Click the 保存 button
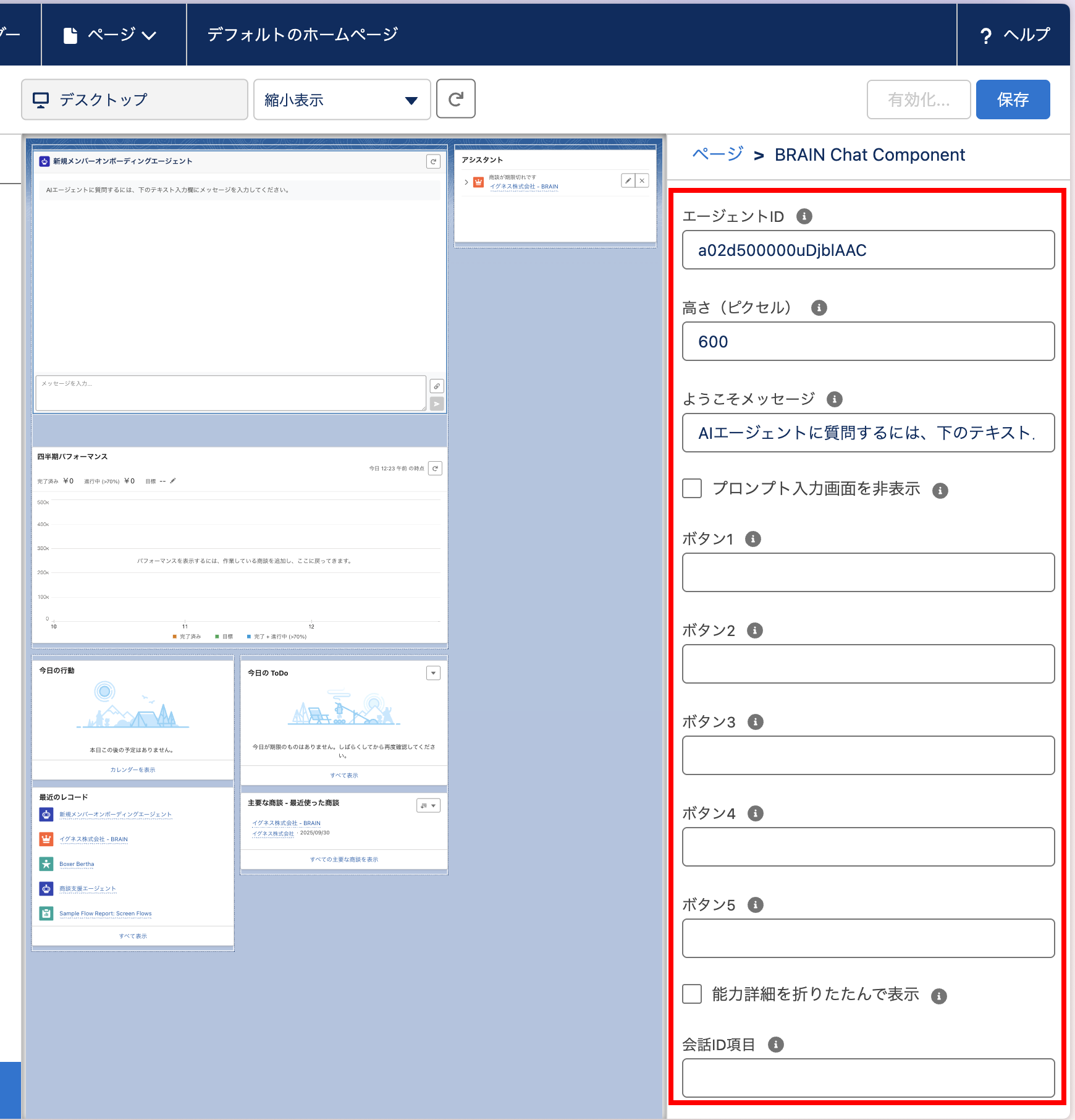Image resolution: width=1075 pixels, height=1120 pixels. coord(1012,100)
